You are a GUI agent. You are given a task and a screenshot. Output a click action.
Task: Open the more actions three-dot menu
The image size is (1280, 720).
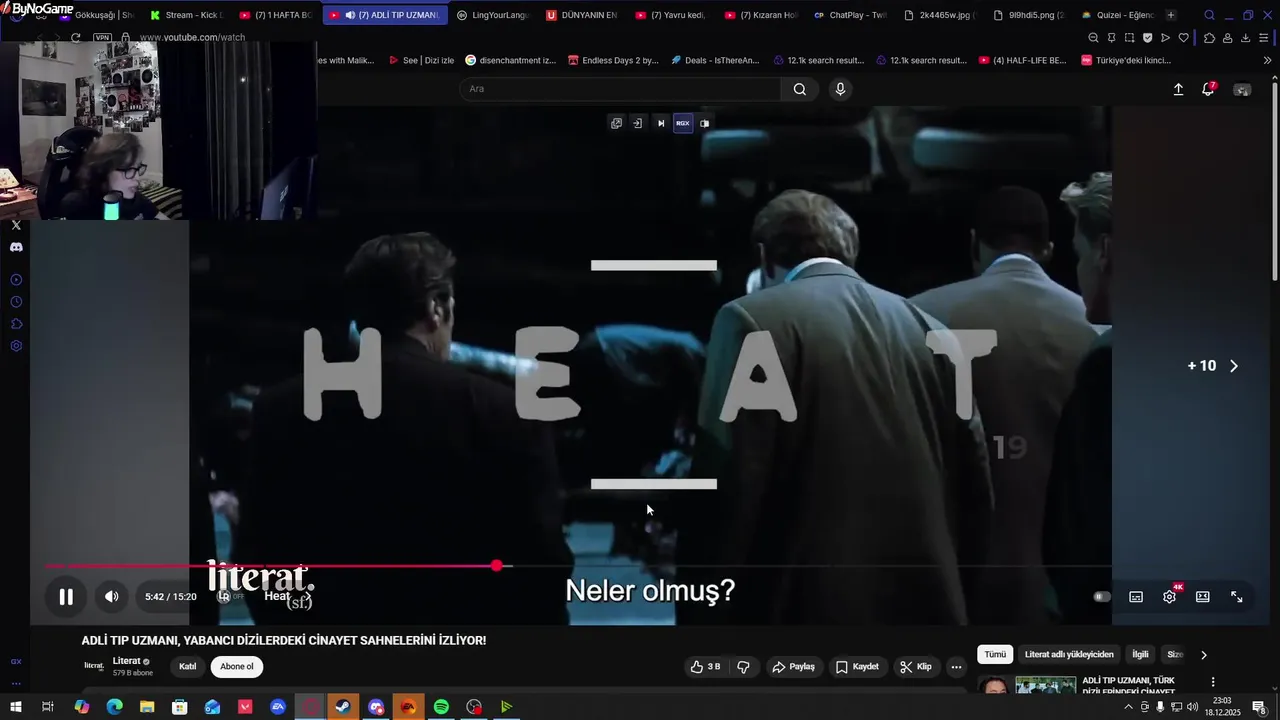pyautogui.click(x=956, y=667)
